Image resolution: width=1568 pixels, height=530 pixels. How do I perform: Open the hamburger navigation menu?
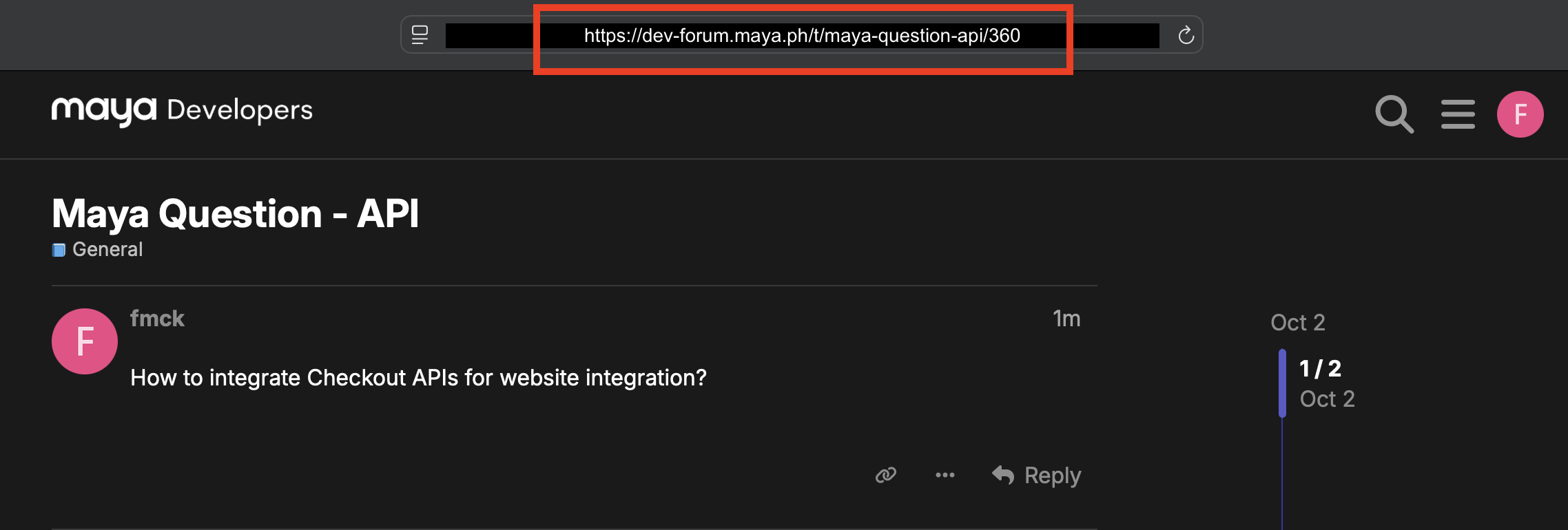coord(1458,114)
